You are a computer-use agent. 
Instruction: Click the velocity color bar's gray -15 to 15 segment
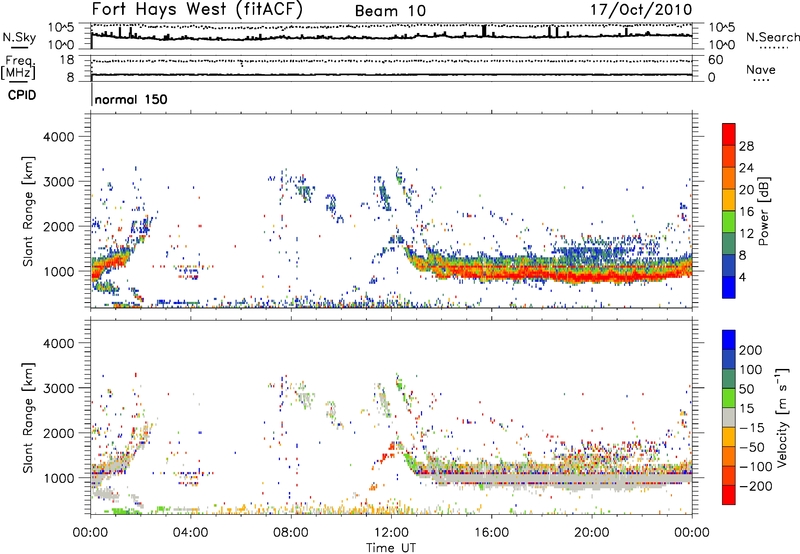click(x=729, y=417)
